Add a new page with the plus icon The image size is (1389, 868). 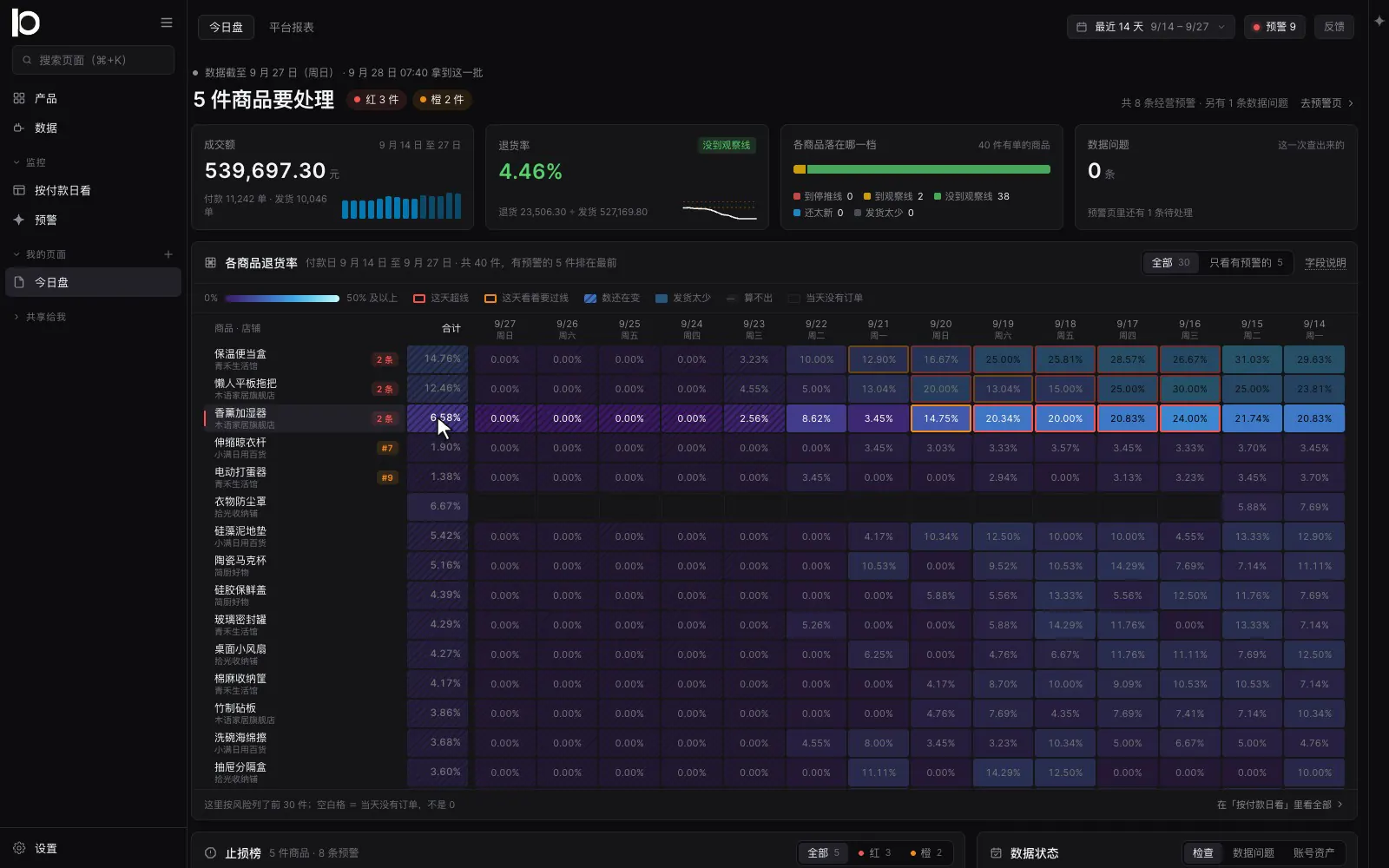point(168,254)
